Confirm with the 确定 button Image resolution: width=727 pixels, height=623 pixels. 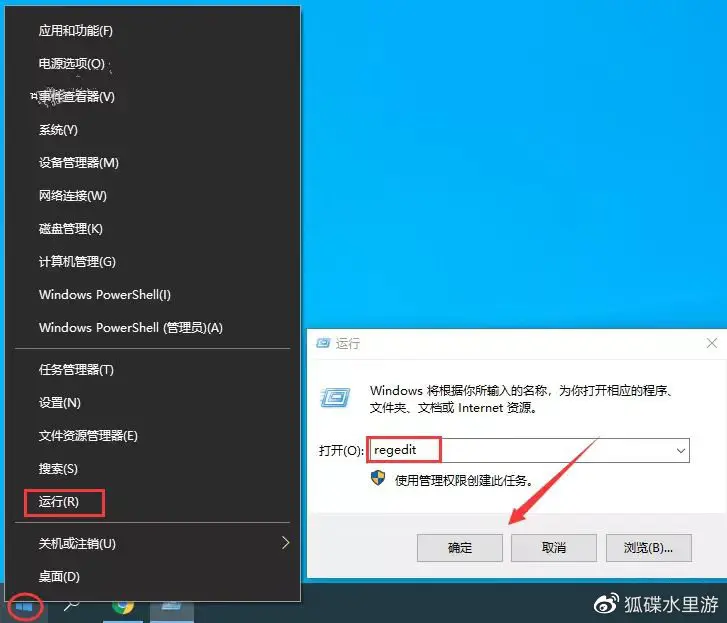click(459, 548)
